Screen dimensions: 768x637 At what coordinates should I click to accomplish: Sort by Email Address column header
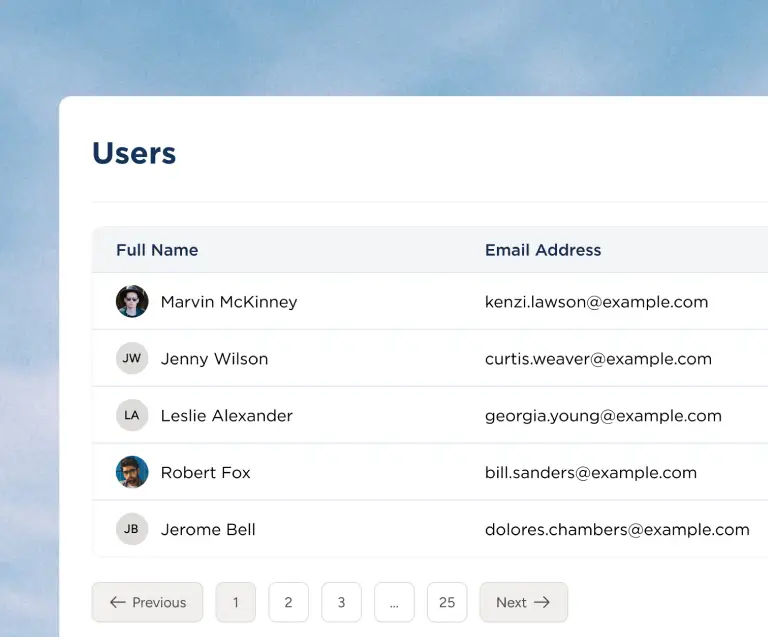[x=543, y=250]
